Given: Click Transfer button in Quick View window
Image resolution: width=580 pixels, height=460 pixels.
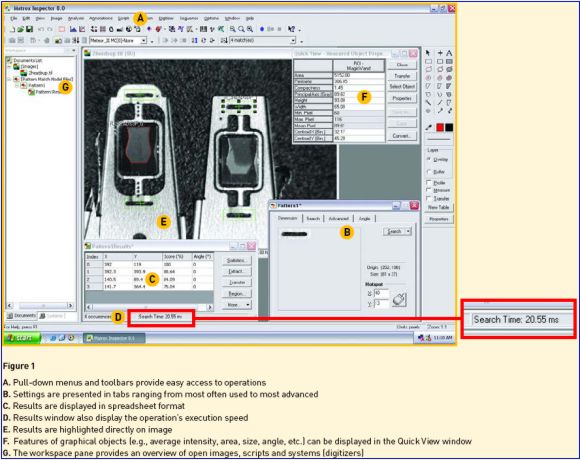Looking at the screenshot, I should click(402, 76).
